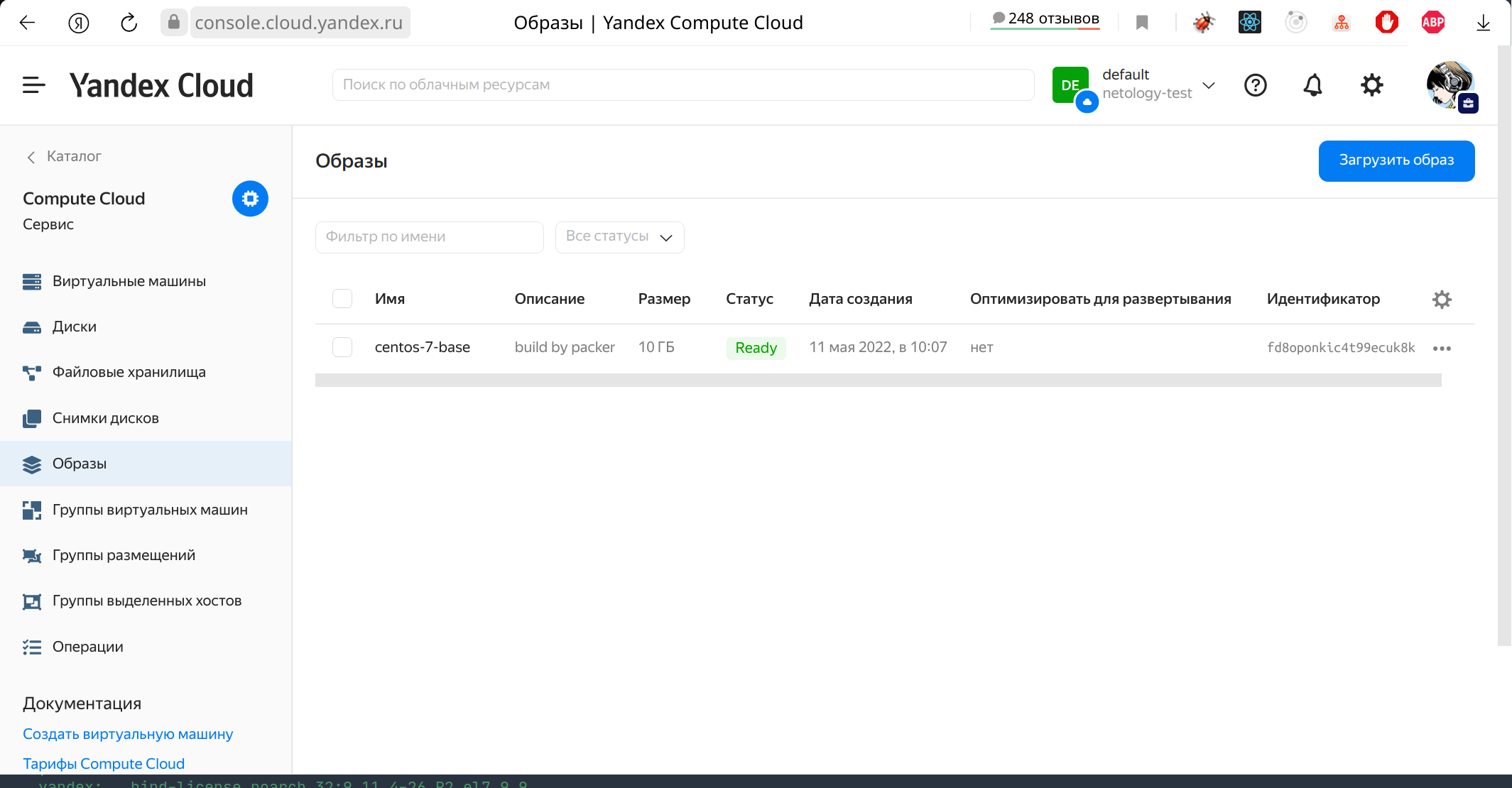1512x788 pixels.
Task: Select the Диски sidebar icon
Action: (x=32, y=327)
